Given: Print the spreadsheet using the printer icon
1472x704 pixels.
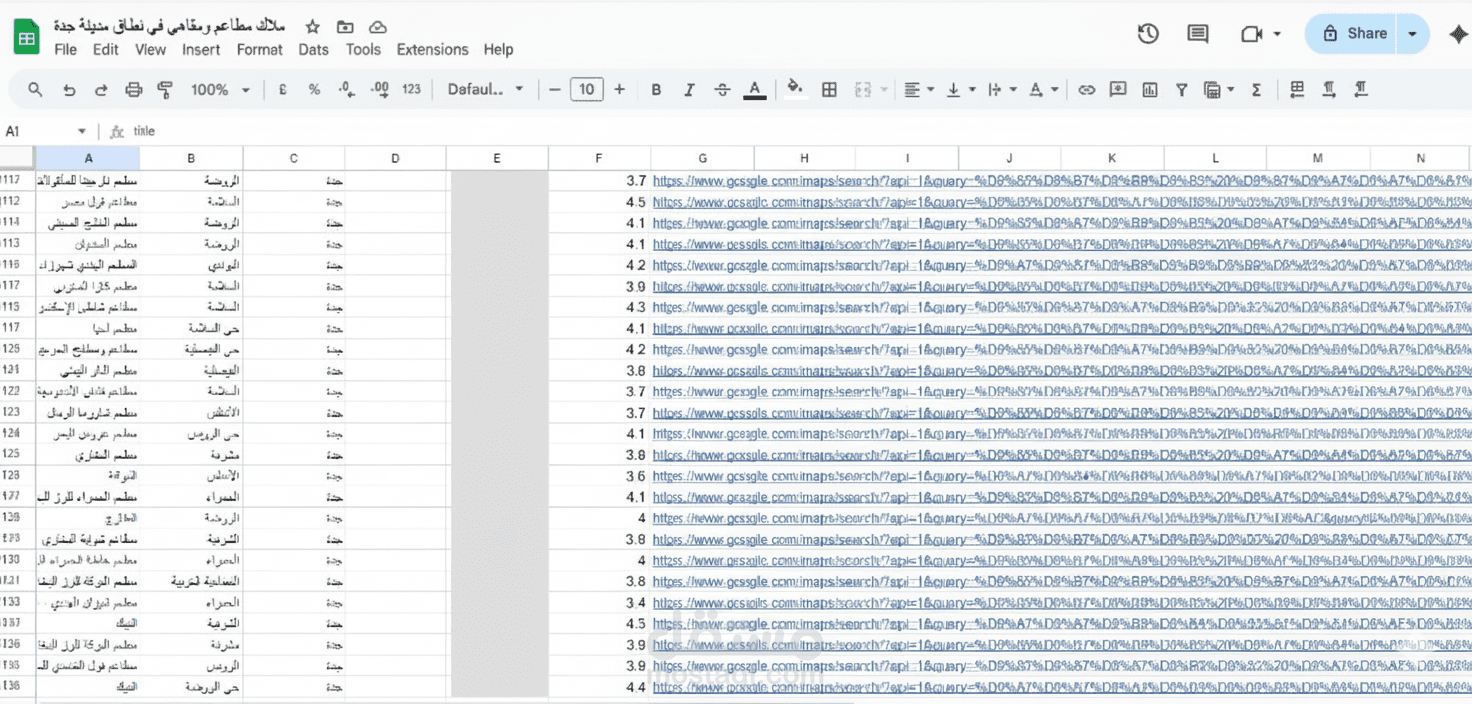Looking at the screenshot, I should tap(134, 90).
